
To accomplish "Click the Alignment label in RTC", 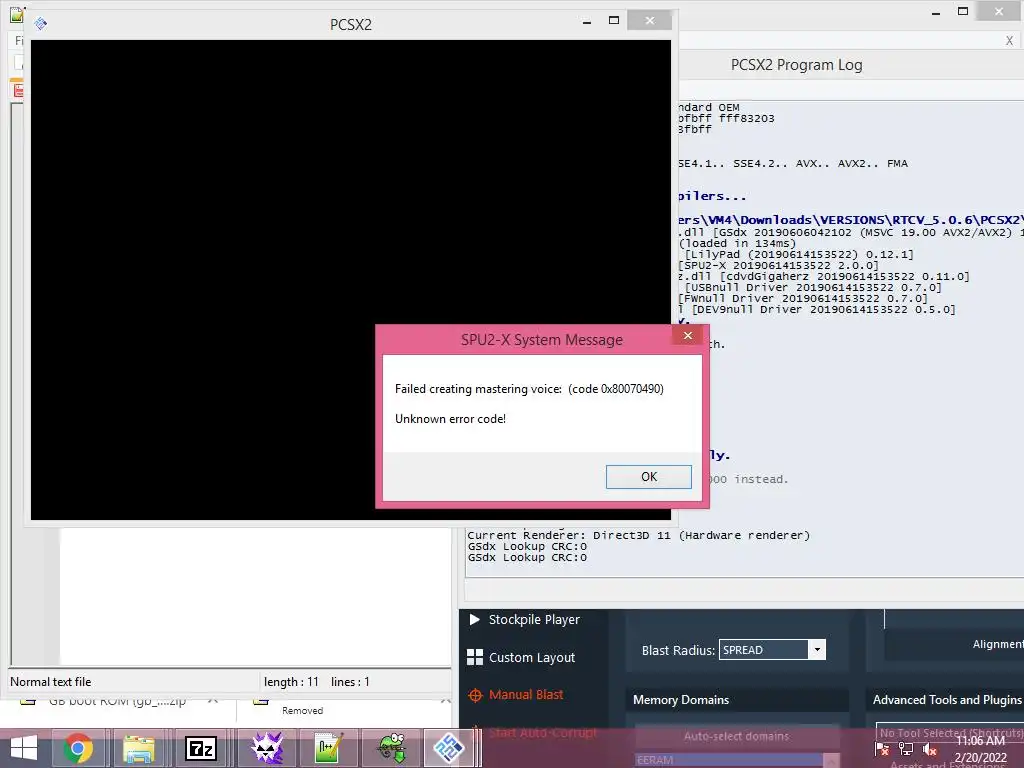I will click(x=998, y=644).
